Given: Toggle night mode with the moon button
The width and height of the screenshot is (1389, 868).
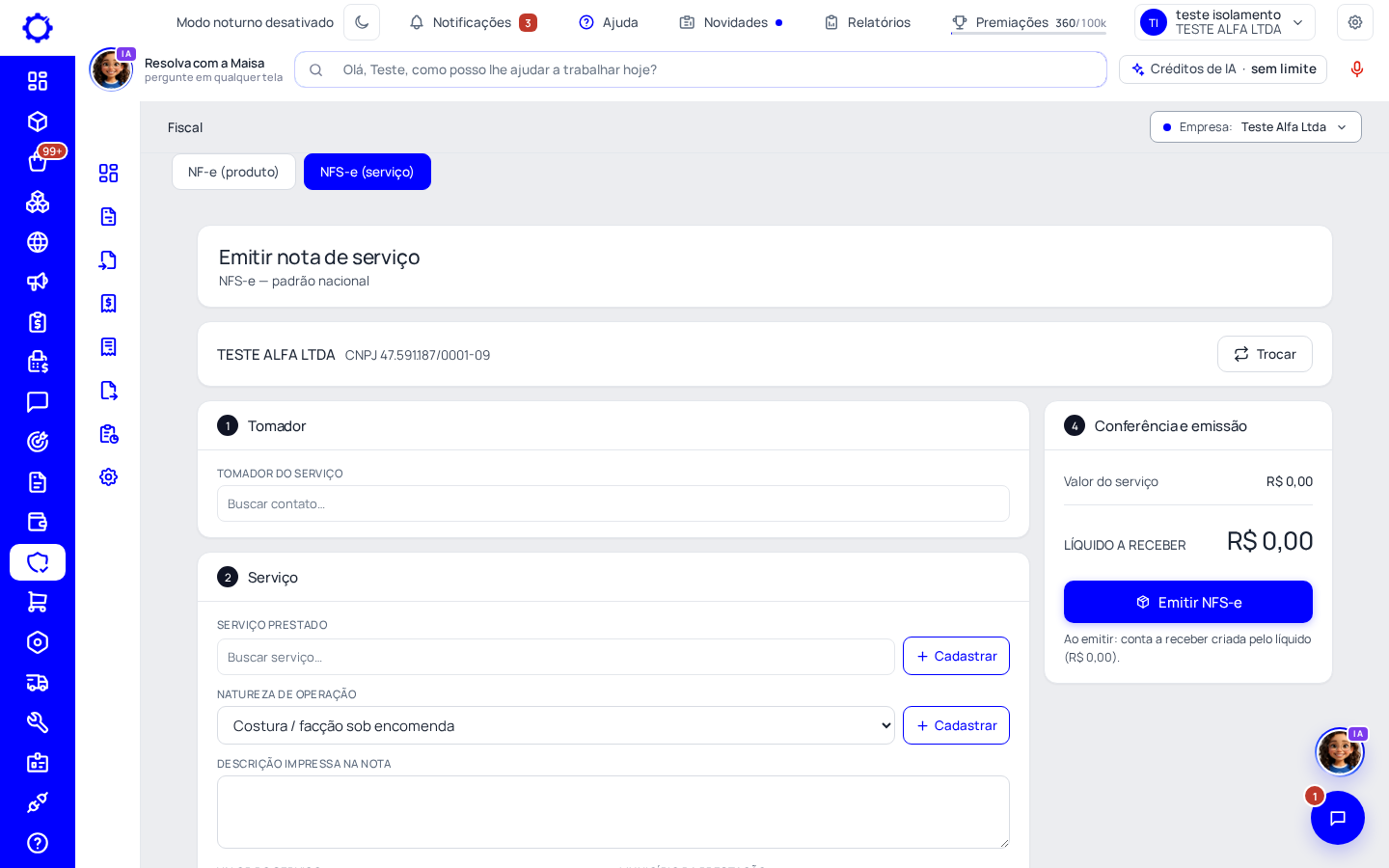Looking at the screenshot, I should pos(362,22).
